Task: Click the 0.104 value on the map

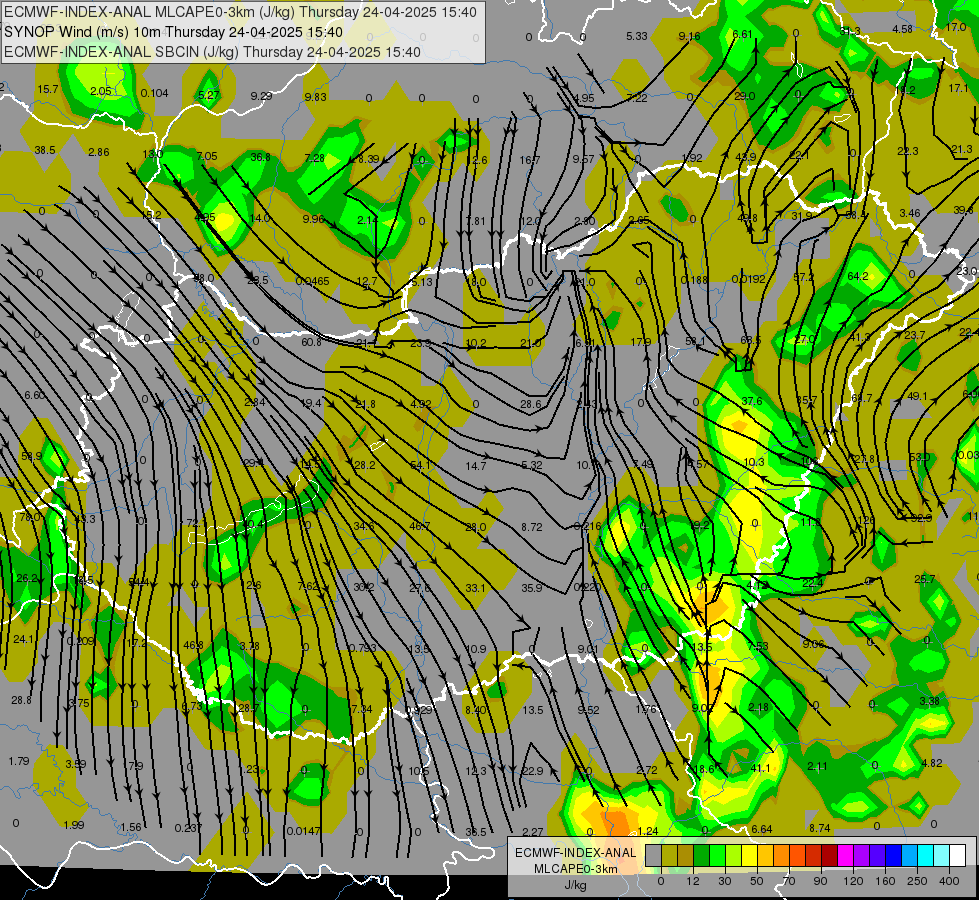Action: coord(154,93)
